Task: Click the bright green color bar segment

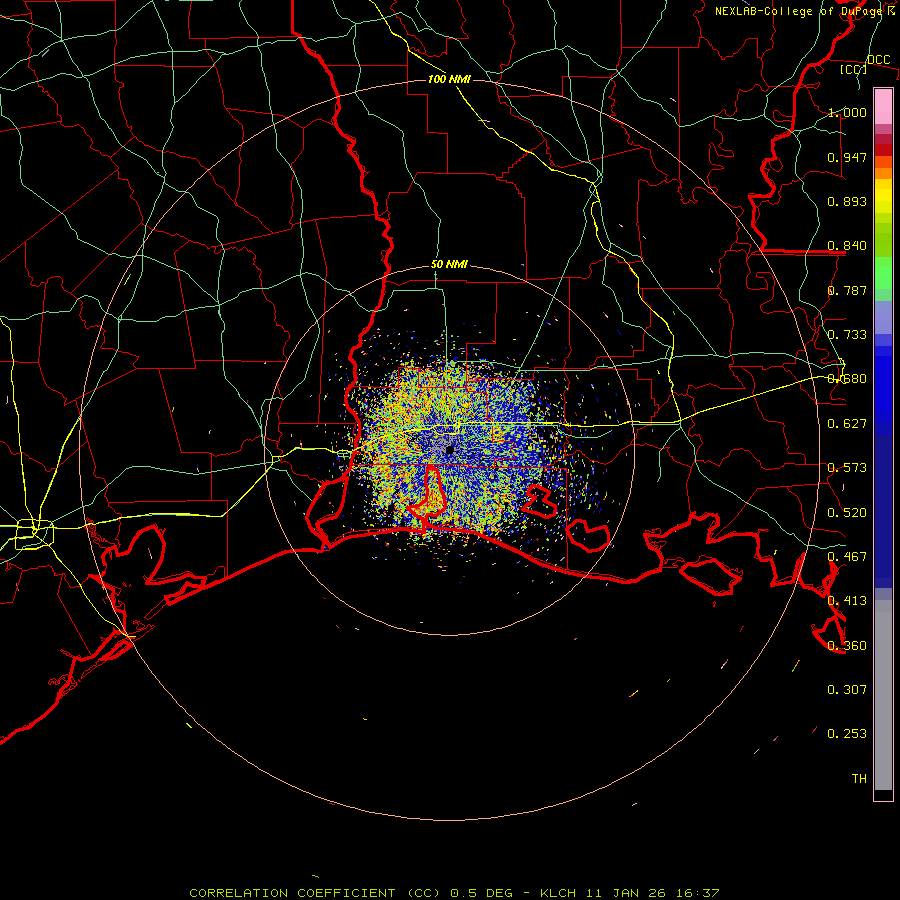Action: (883, 273)
